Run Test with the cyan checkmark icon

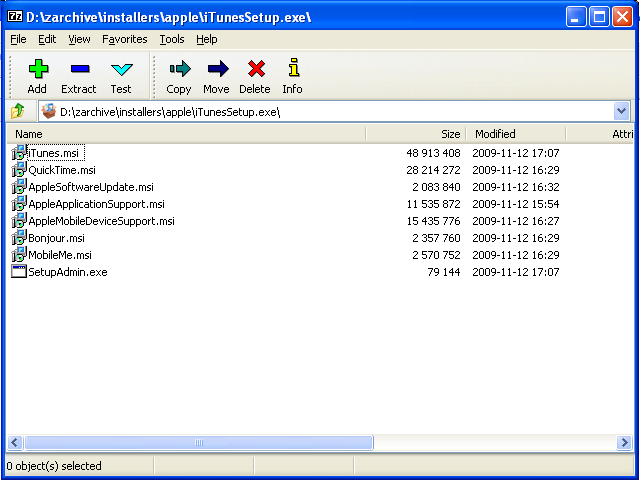coord(122,69)
